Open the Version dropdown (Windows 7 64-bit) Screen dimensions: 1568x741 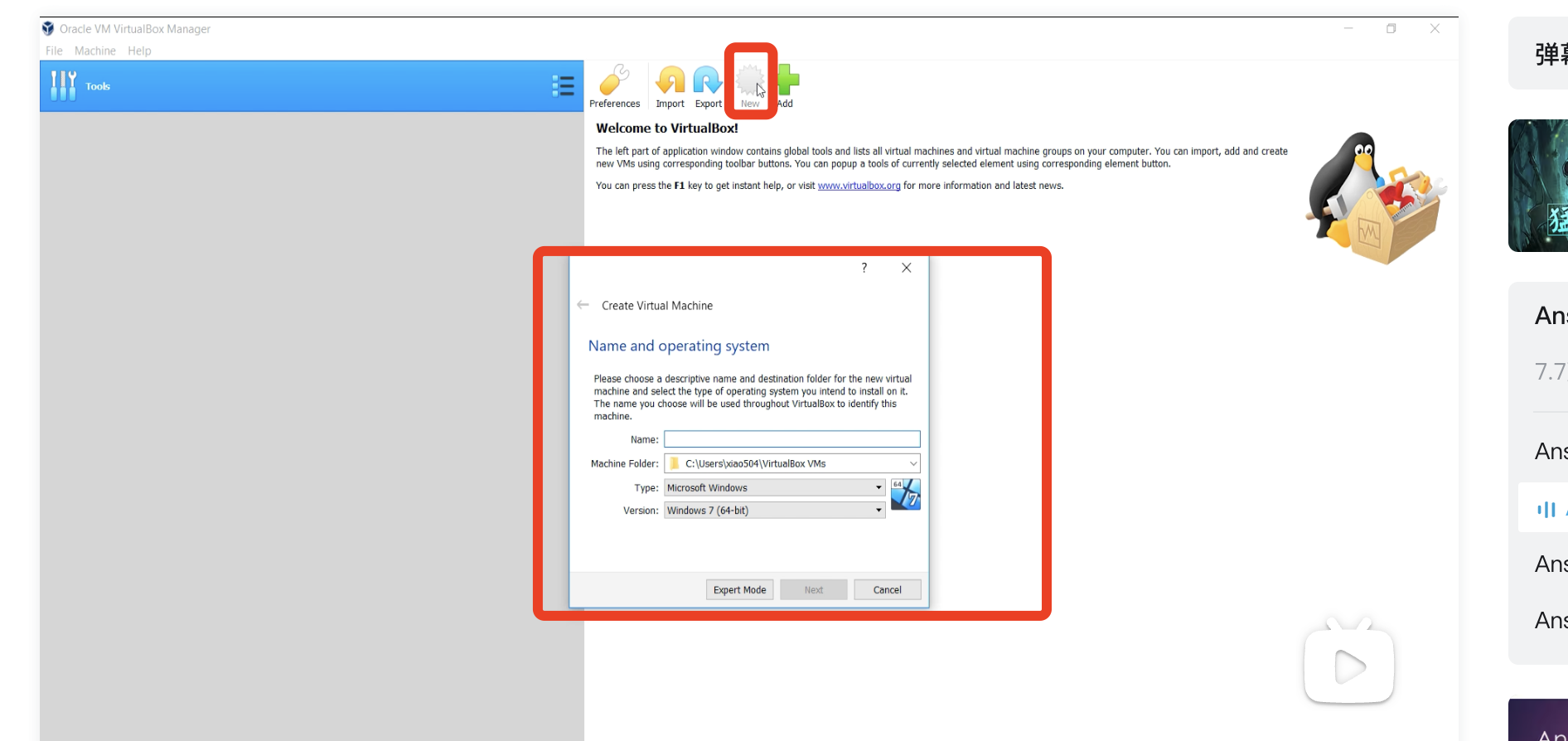(x=774, y=510)
